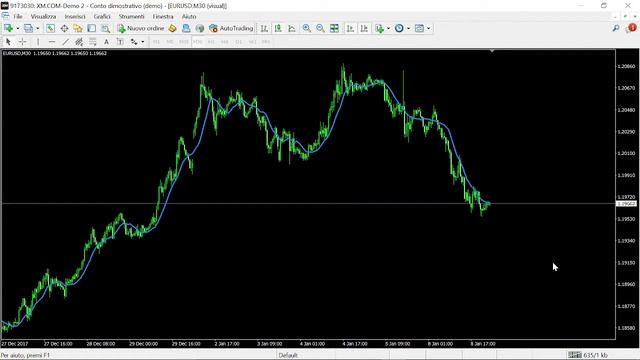Zoom in on the chart

tap(307, 28)
